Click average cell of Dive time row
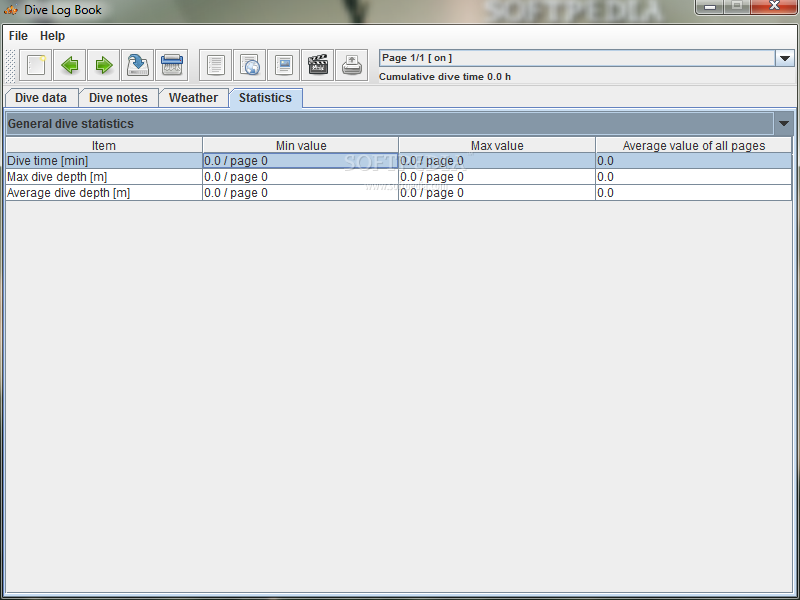This screenshot has height=600, width=800. 694,161
